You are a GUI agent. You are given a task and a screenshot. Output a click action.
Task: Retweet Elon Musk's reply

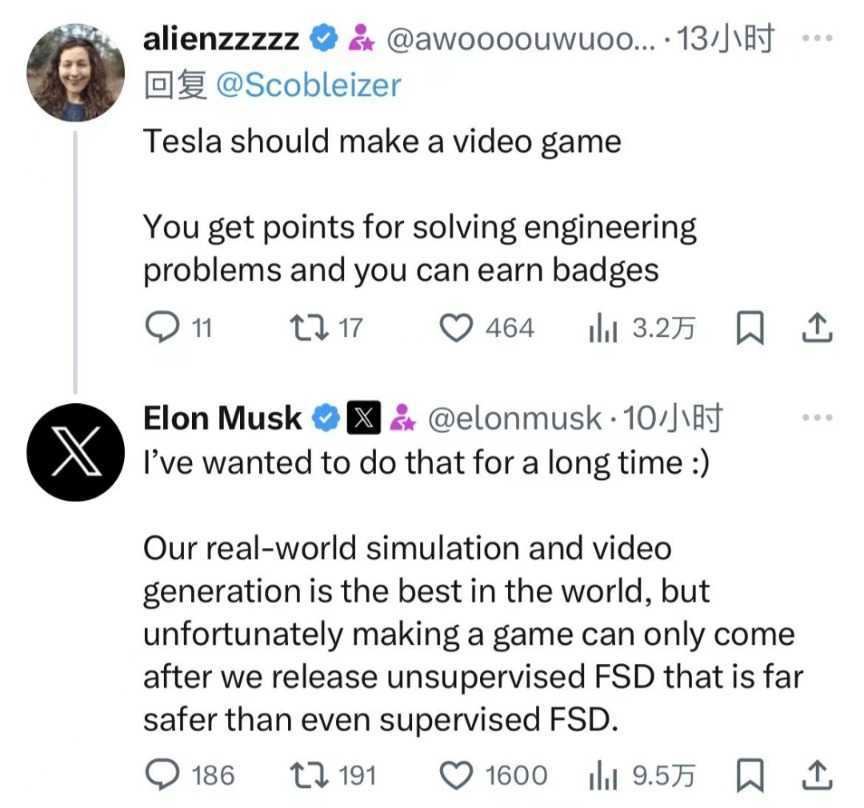click(302, 774)
